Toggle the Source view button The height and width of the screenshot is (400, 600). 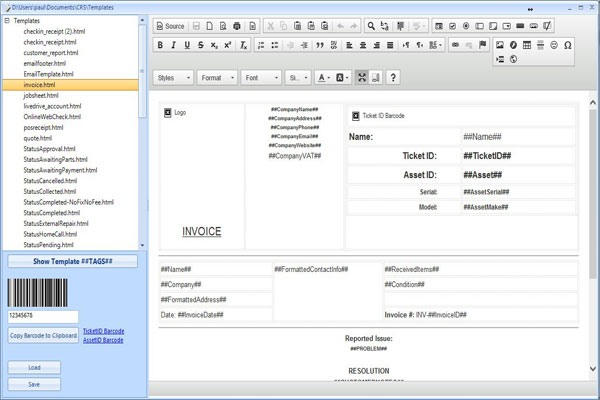pyautogui.click(x=170, y=26)
